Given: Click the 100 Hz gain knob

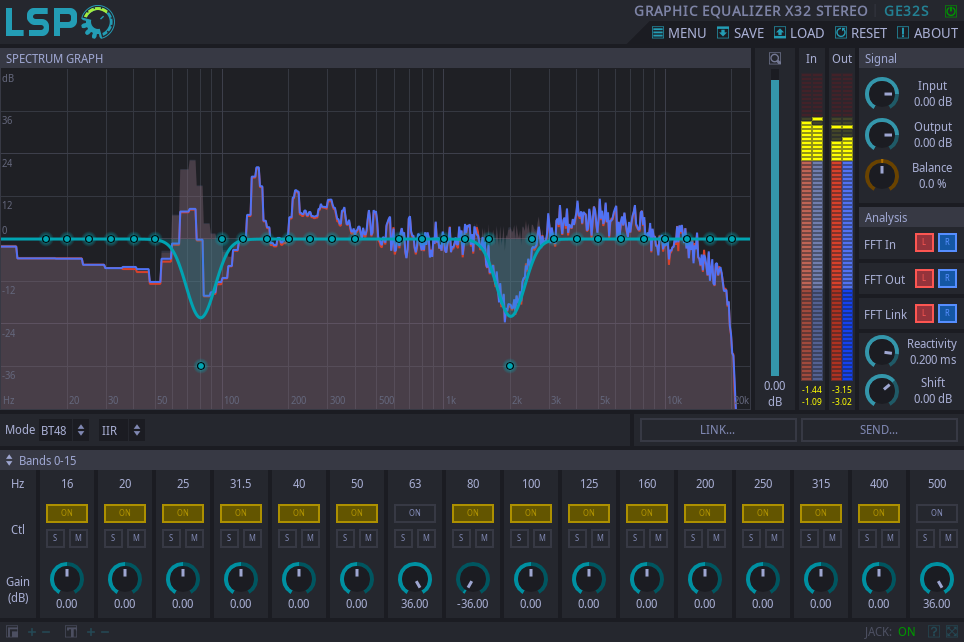Looking at the screenshot, I should pyautogui.click(x=531, y=579).
